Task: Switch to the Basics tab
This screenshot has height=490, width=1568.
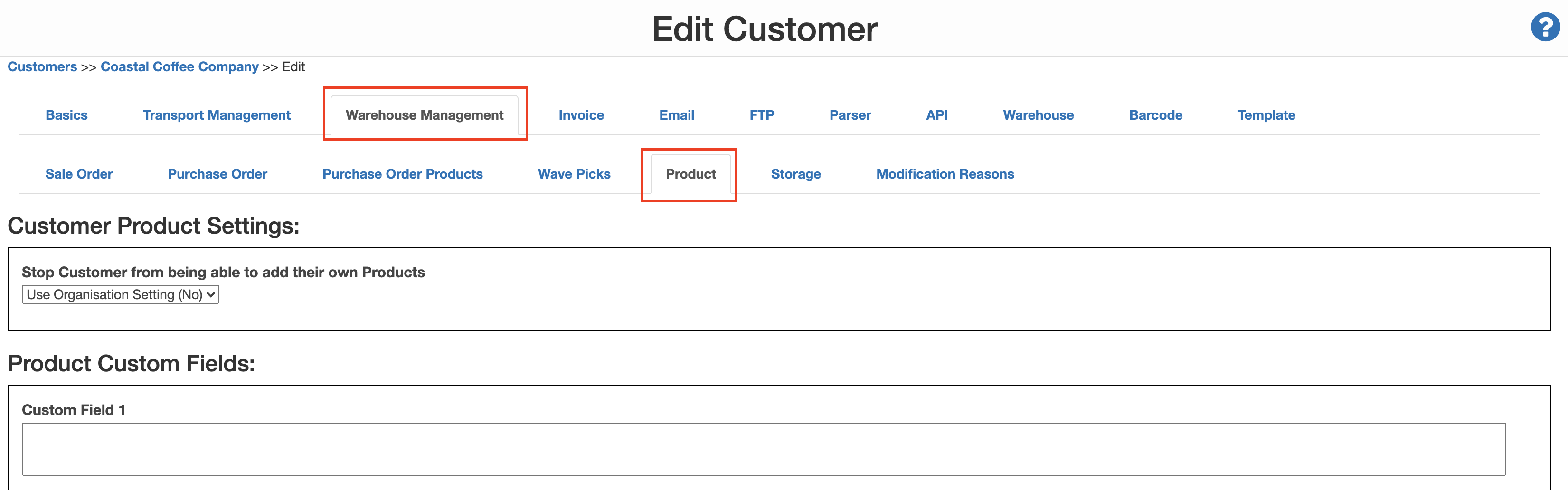Action: pyautogui.click(x=66, y=114)
